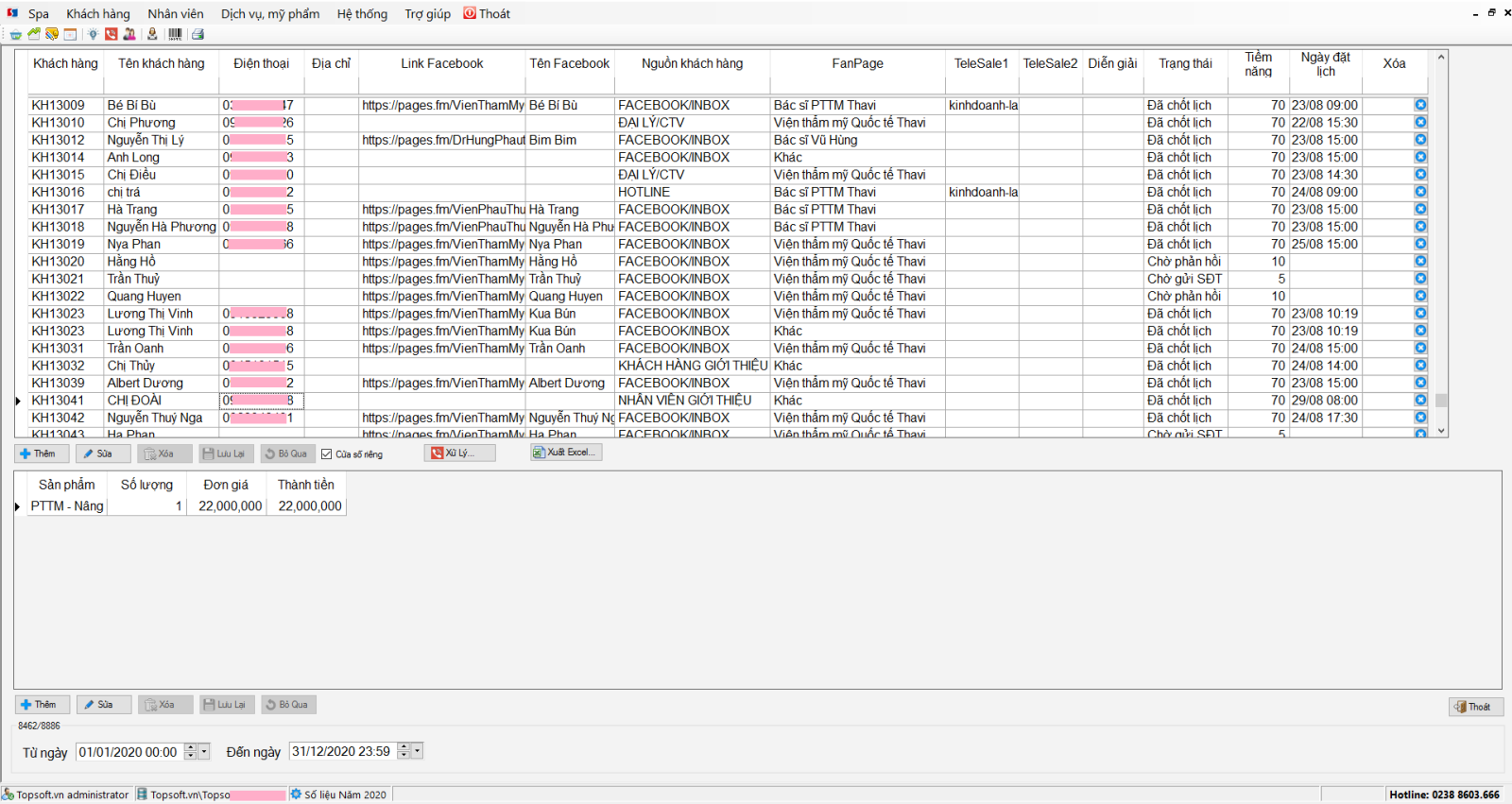Click "Số liệu Năm 2020" in status bar
The image size is (1512, 804).
338,795
